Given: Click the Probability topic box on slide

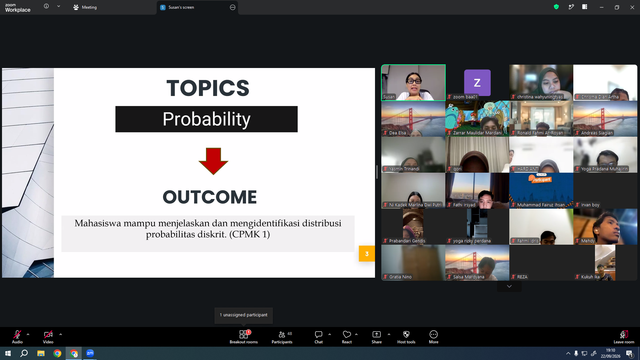Looking at the screenshot, I should 207,119.
